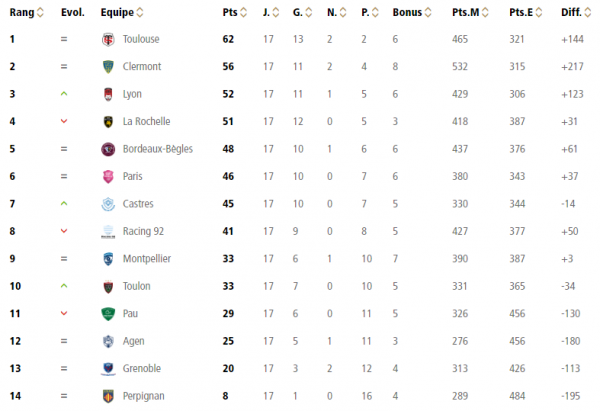Click the Clermont team logo
This screenshot has height=411, width=600.
pyautogui.click(x=108, y=67)
